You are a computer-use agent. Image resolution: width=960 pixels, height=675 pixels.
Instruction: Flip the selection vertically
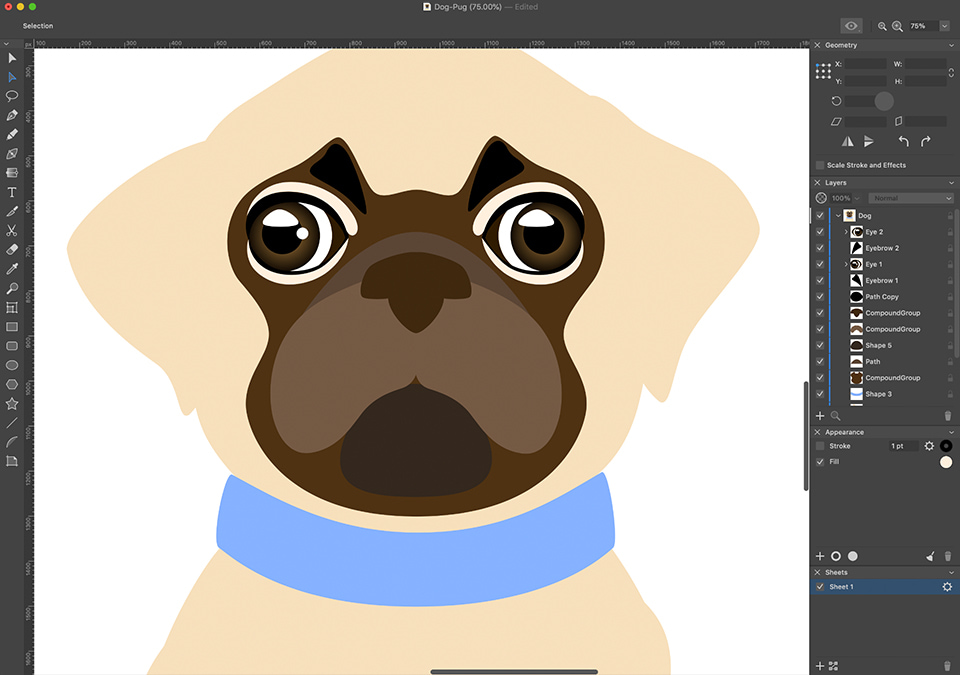[x=869, y=141]
